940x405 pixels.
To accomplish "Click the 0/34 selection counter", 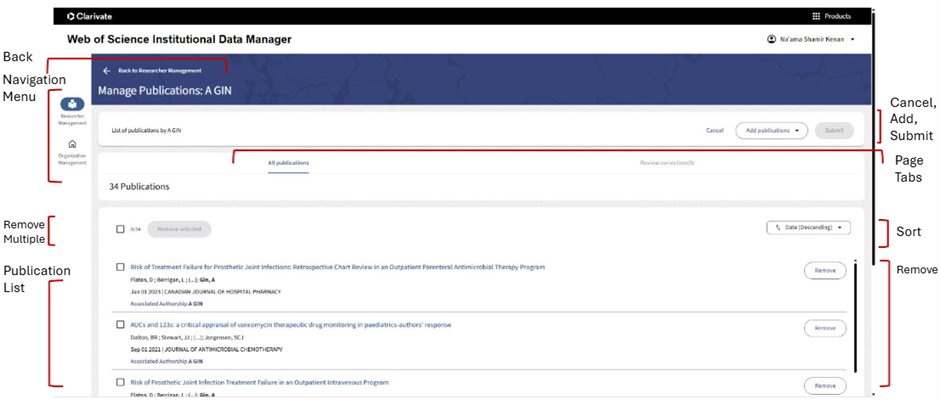I will pyautogui.click(x=135, y=229).
